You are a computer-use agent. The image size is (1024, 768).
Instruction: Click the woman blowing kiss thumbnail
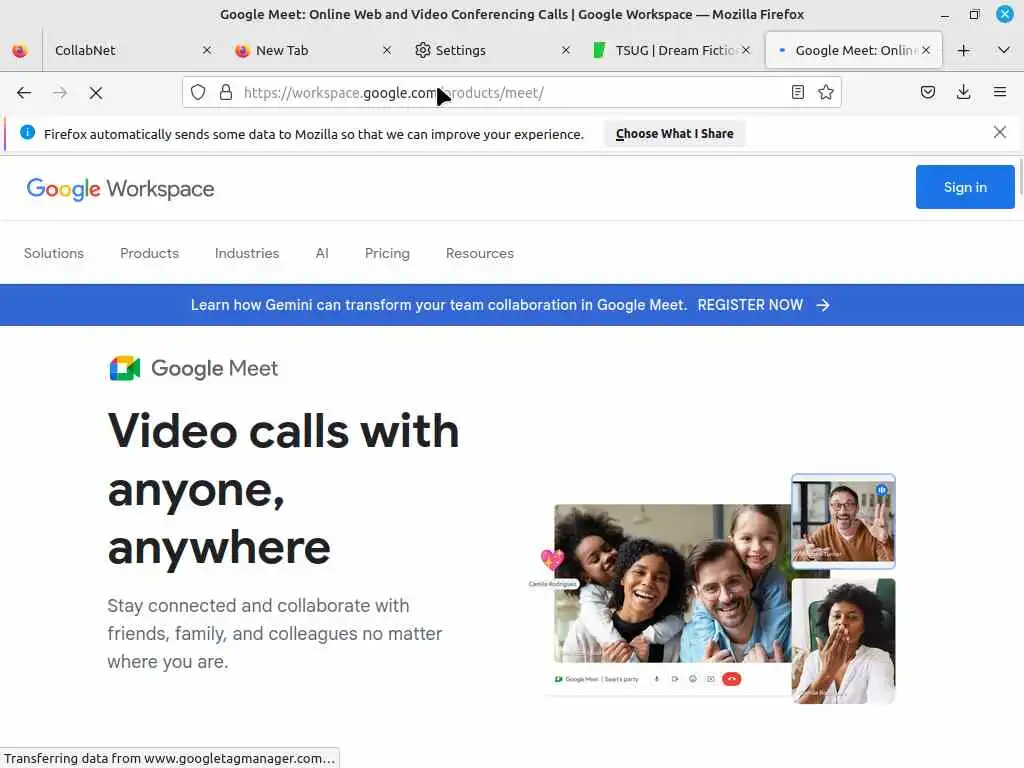coord(843,641)
